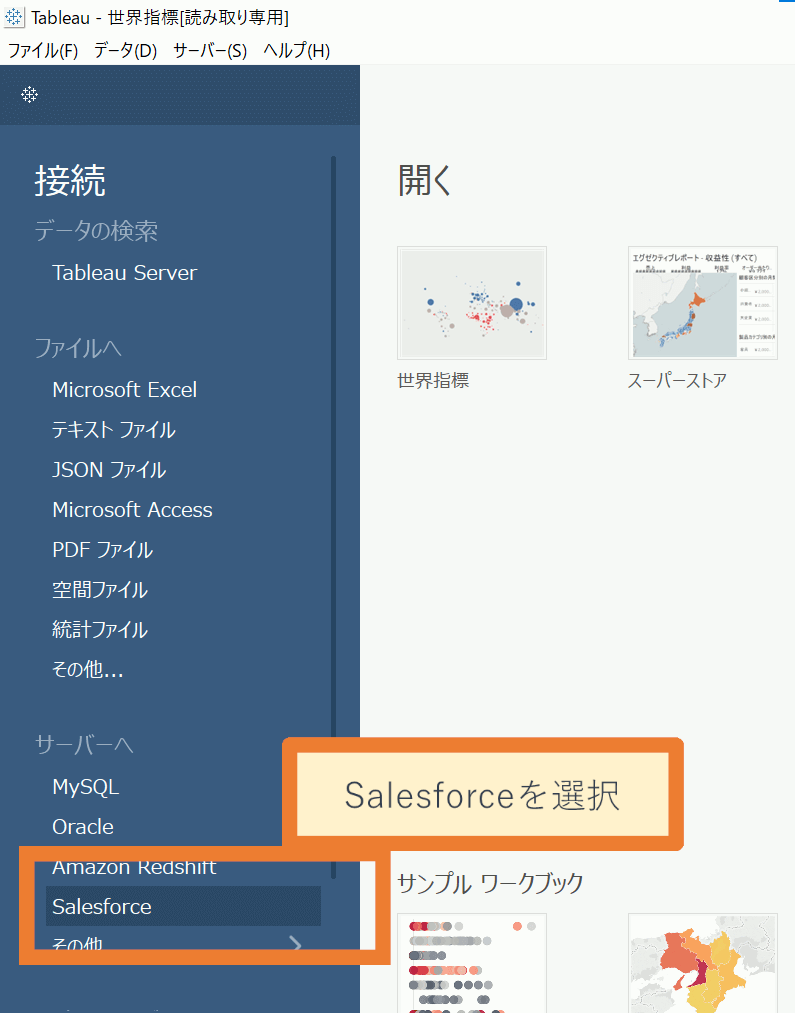Connect to the Oracle server
The width and height of the screenshot is (795, 1013).
point(83,827)
